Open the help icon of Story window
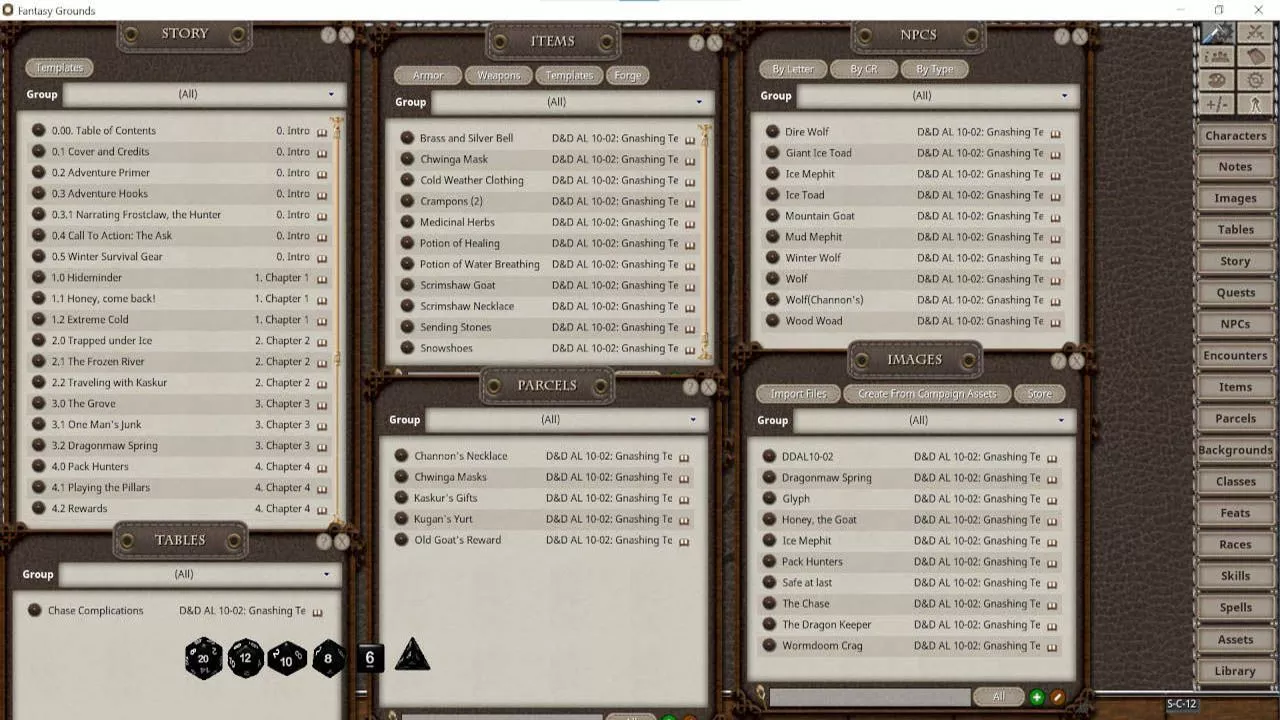The image size is (1280, 720). click(328, 35)
